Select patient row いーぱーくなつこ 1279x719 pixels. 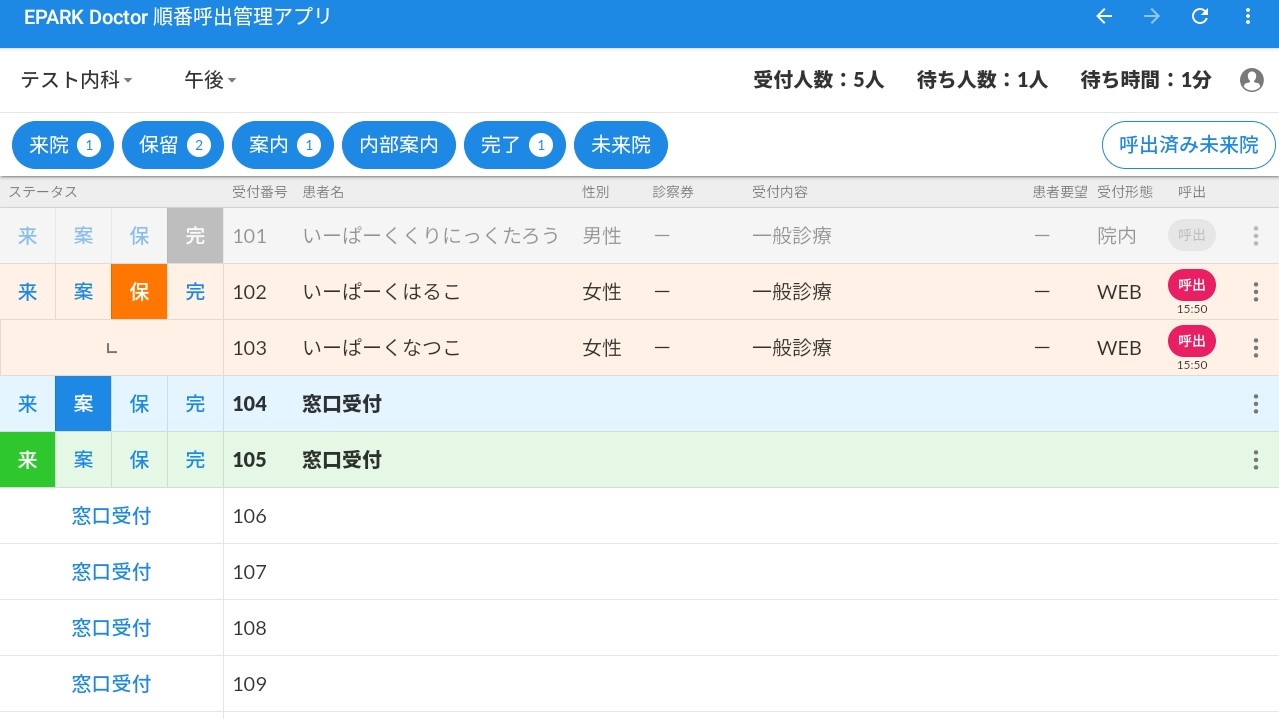[381, 348]
